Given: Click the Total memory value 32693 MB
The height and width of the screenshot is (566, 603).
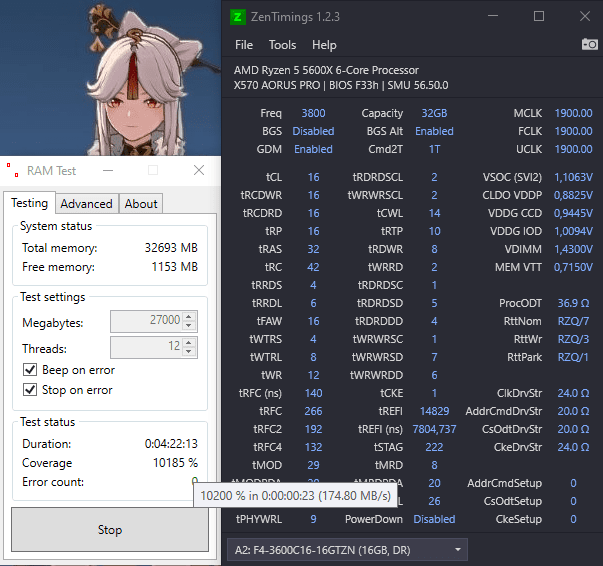Looking at the screenshot, I should 171,248.
